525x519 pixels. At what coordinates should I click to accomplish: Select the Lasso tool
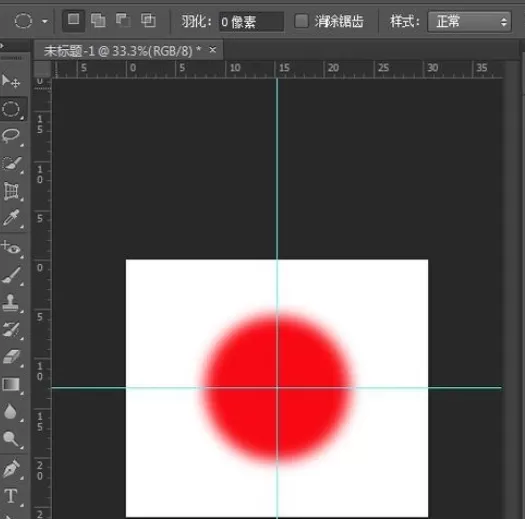[11, 136]
